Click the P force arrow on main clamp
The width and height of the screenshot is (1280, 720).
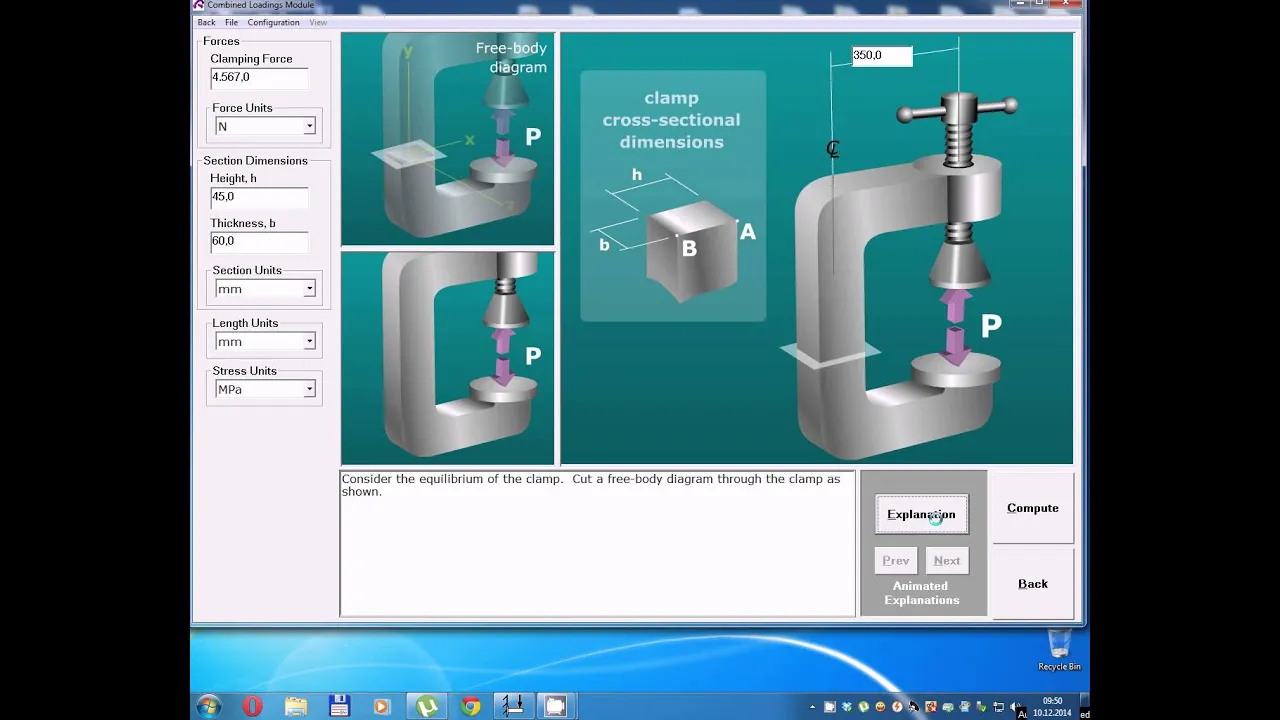tap(957, 326)
